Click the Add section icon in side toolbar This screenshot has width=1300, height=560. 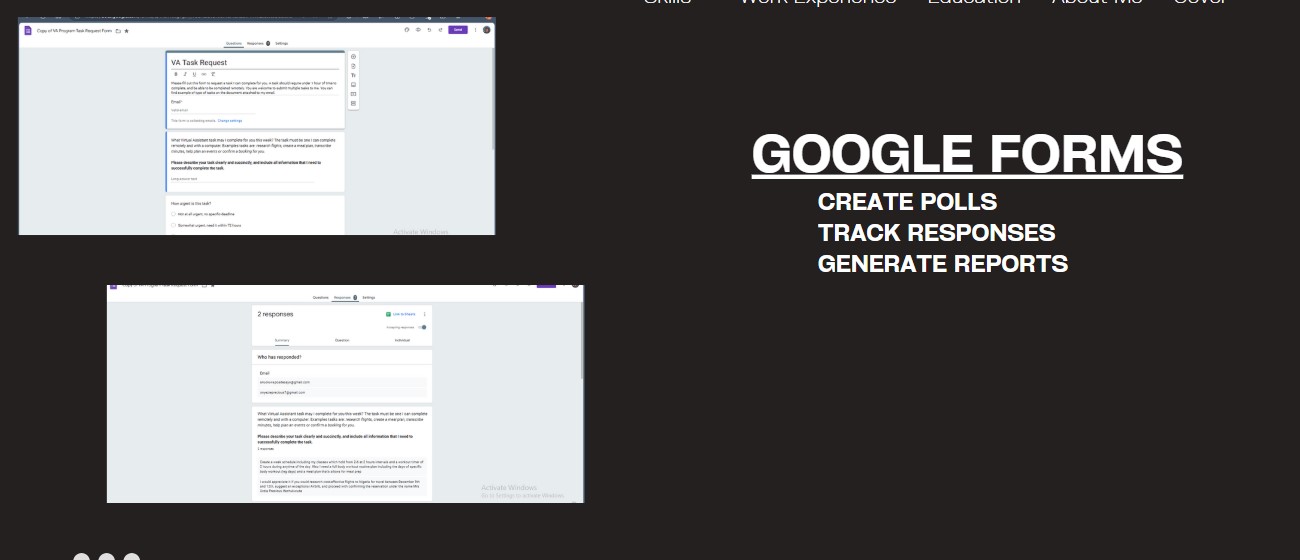click(353, 103)
